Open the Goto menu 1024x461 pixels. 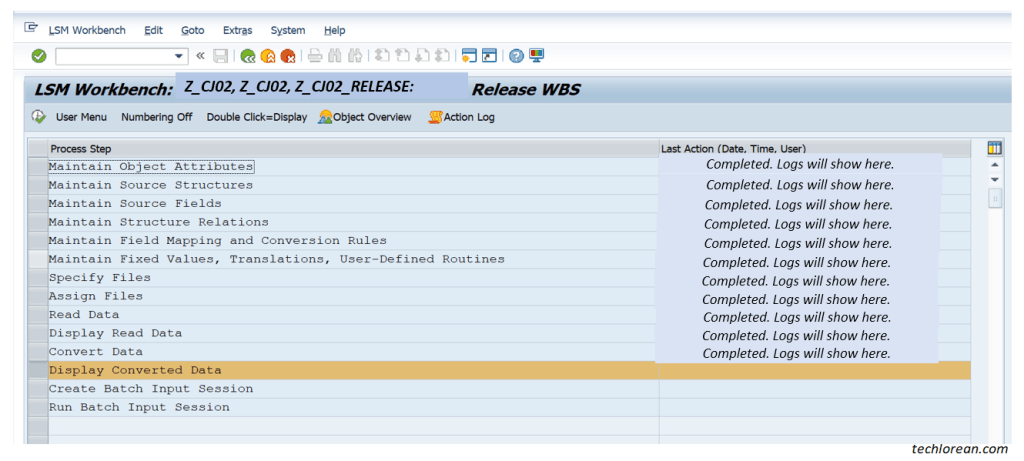point(193,31)
